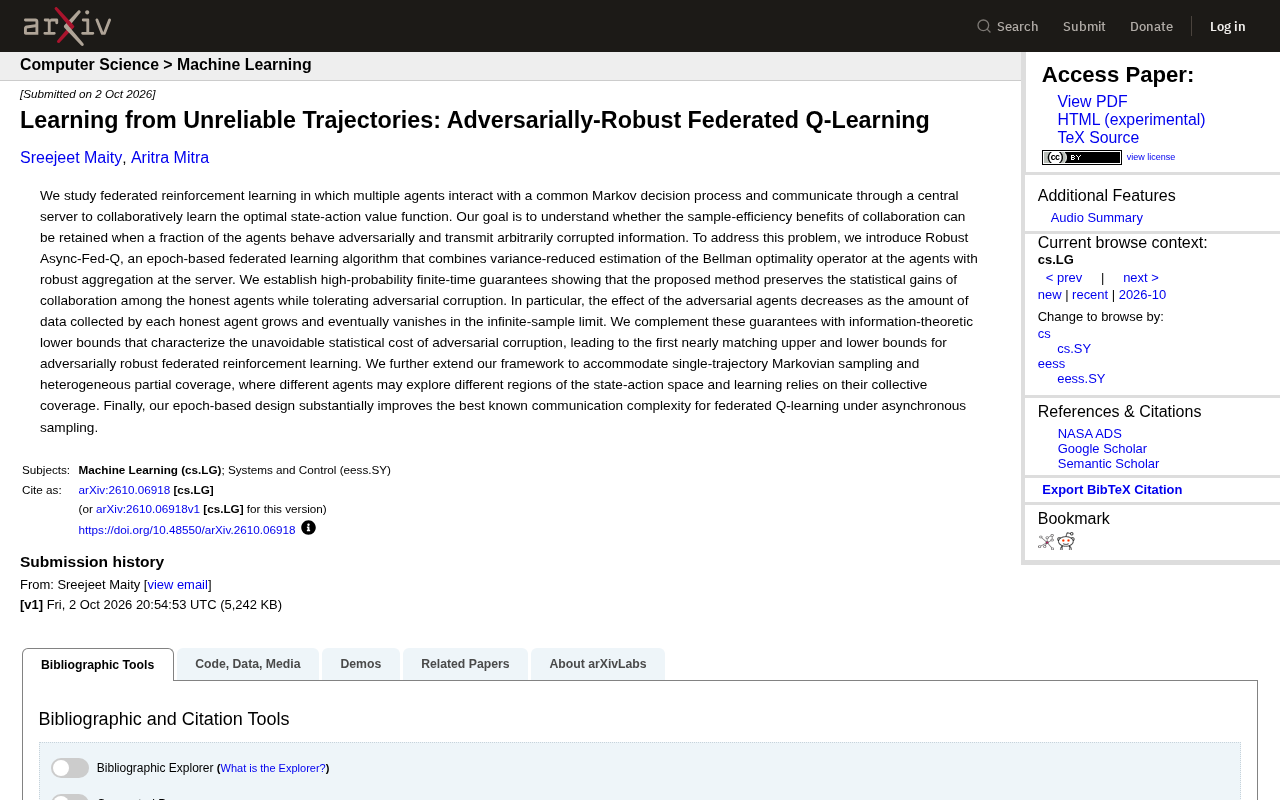Image resolution: width=1280 pixels, height=800 pixels.
Task: Open the Demos tab
Action: click(361, 664)
